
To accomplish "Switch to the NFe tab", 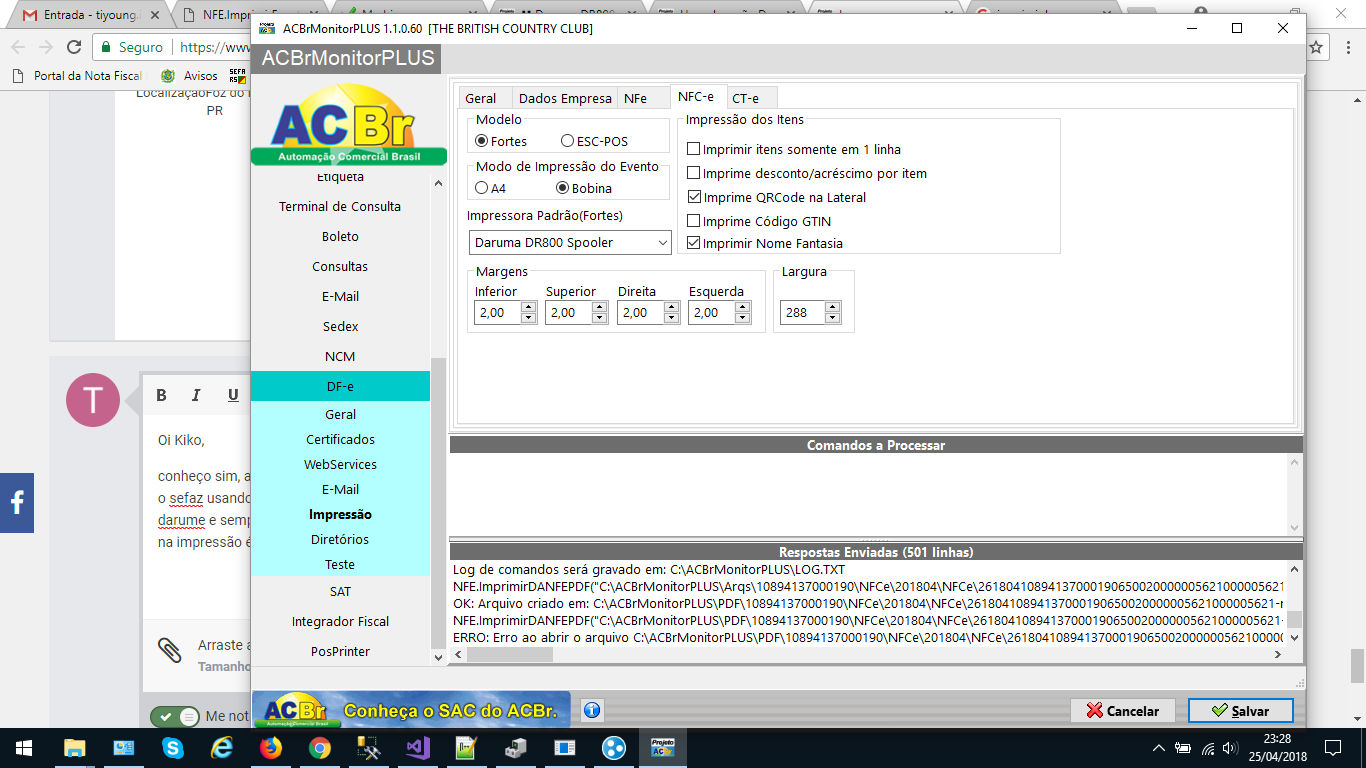I will tap(636, 98).
